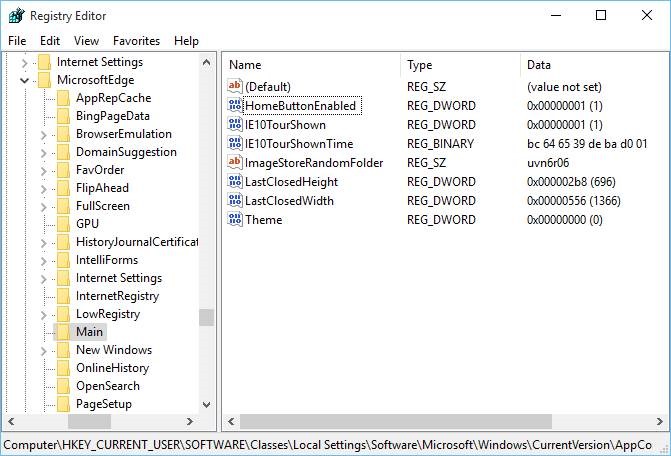Sort values by the Name column header
The width and height of the screenshot is (671, 456).
pyautogui.click(x=310, y=65)
